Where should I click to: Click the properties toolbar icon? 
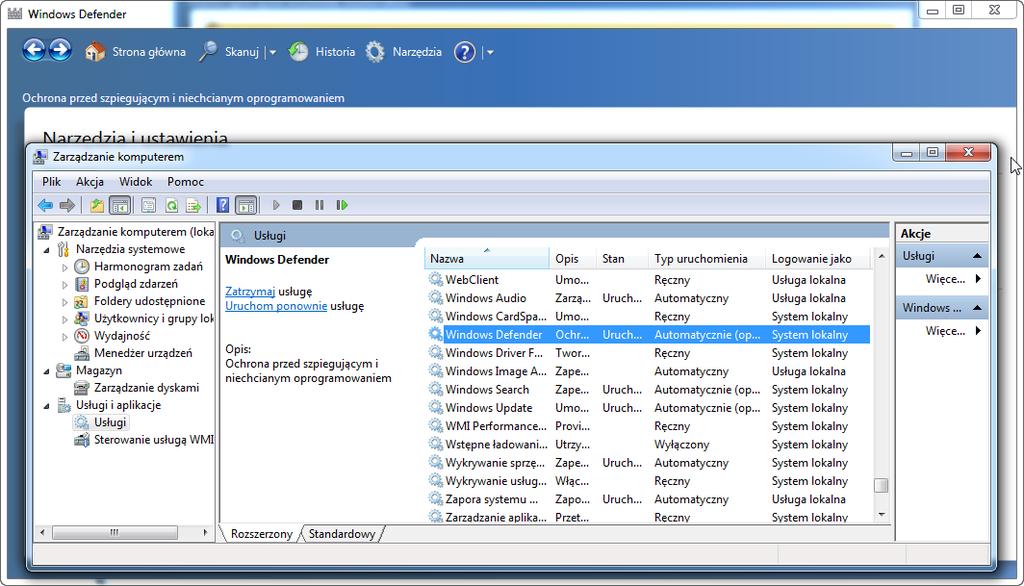tap(148, 205)
